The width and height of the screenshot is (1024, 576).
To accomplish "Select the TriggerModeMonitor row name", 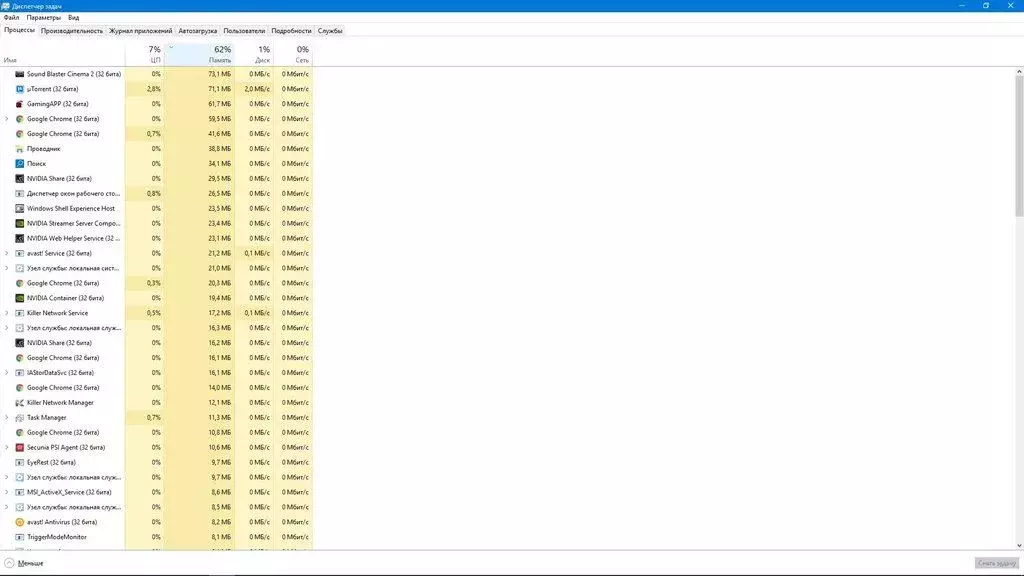I will 57,537.
